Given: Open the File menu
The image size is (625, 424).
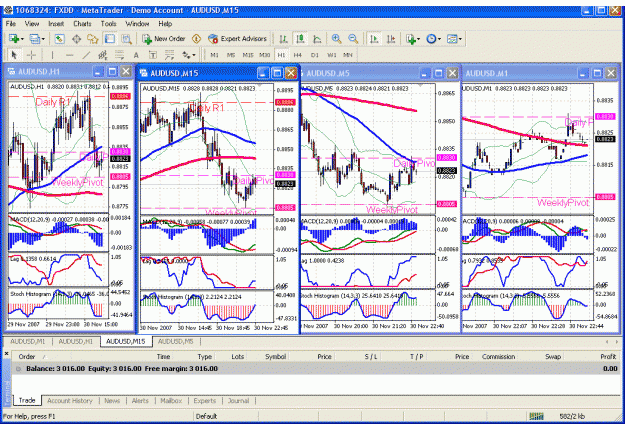Looking at the screenshot, I should pos(10,24).
